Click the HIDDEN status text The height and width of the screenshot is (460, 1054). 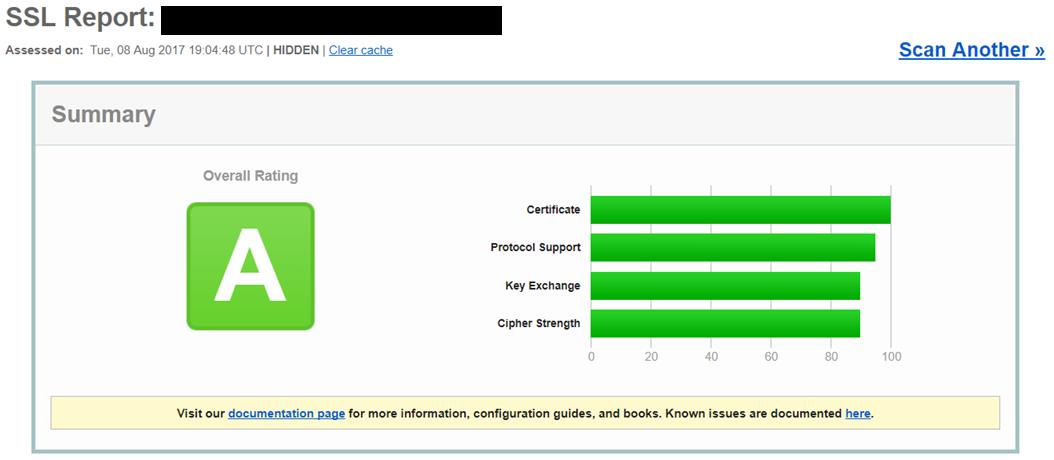(x=297, y=50)
